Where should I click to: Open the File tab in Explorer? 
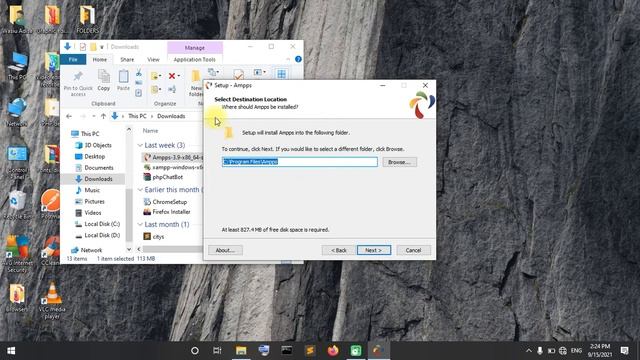73,60
